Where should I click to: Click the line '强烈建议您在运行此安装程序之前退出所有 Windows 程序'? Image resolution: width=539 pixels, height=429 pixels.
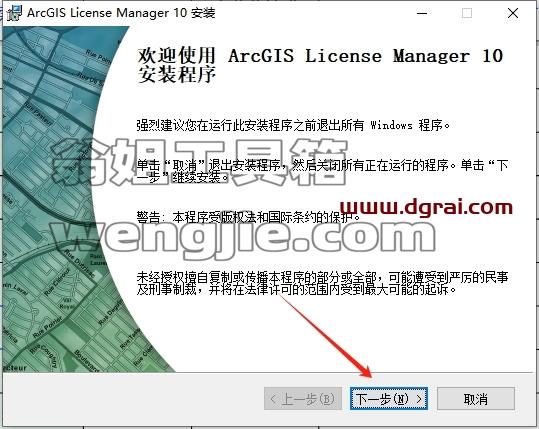(x=293, y=125)
